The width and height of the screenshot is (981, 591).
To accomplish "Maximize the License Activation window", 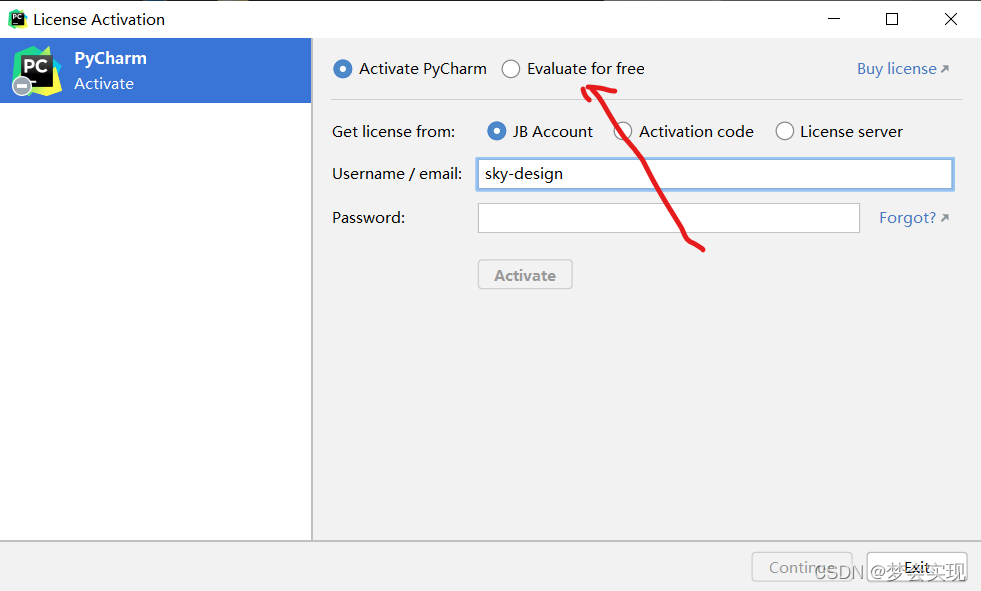I will click(892, 19).
